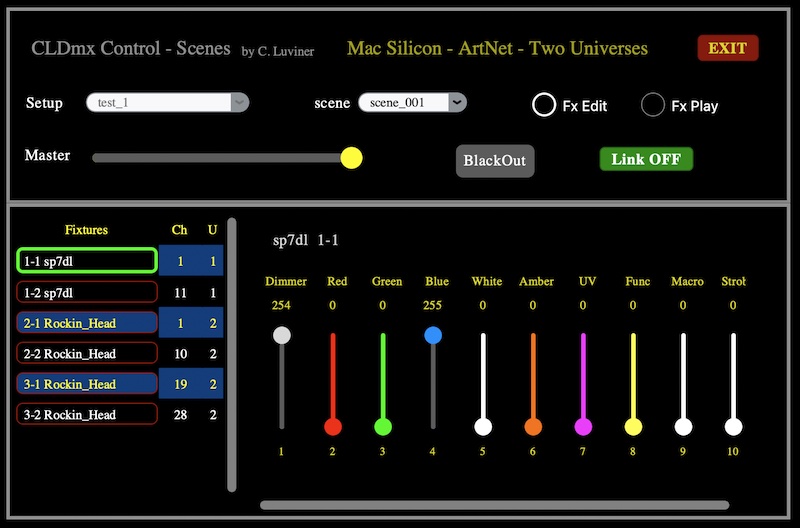Click the Strobe channel 10 slider knob
The width and height of the screenshot is (800, 528).
coord(733,426)
